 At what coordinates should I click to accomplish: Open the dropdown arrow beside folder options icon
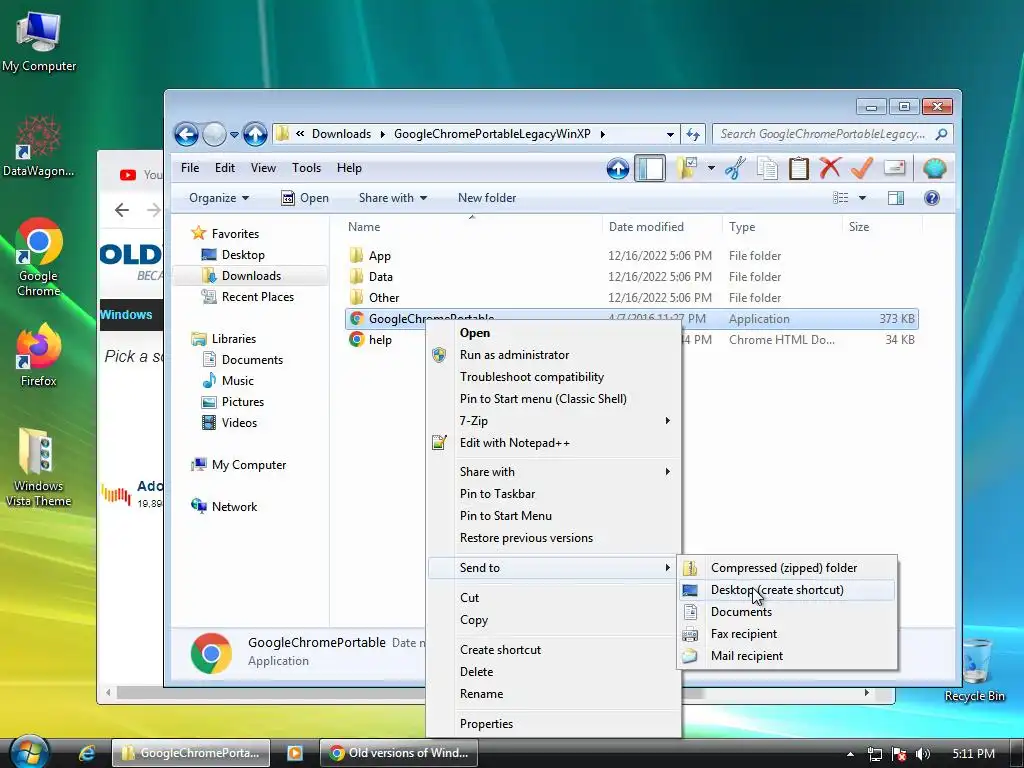pos(711,168)
